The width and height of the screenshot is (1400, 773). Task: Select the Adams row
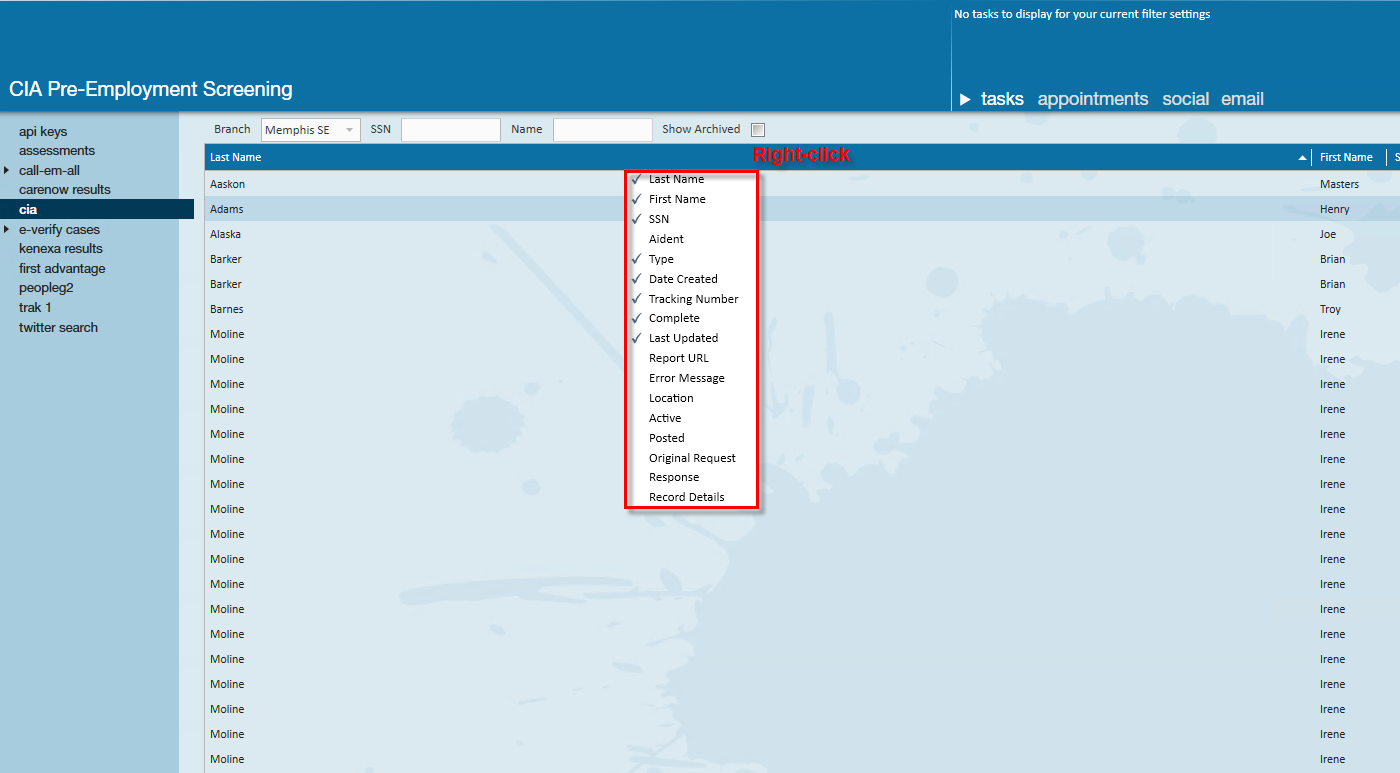click(802, 209)
